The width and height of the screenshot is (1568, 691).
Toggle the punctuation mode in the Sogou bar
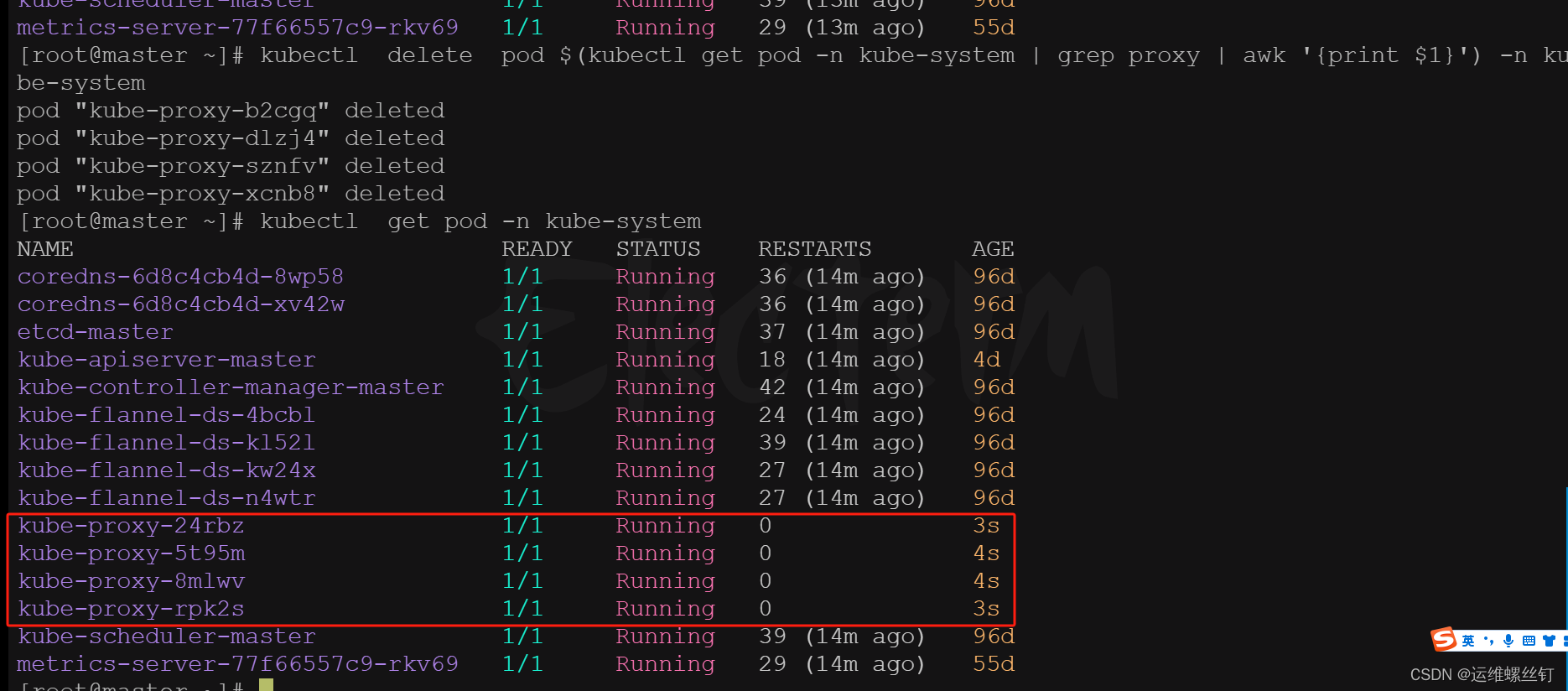1488,641
